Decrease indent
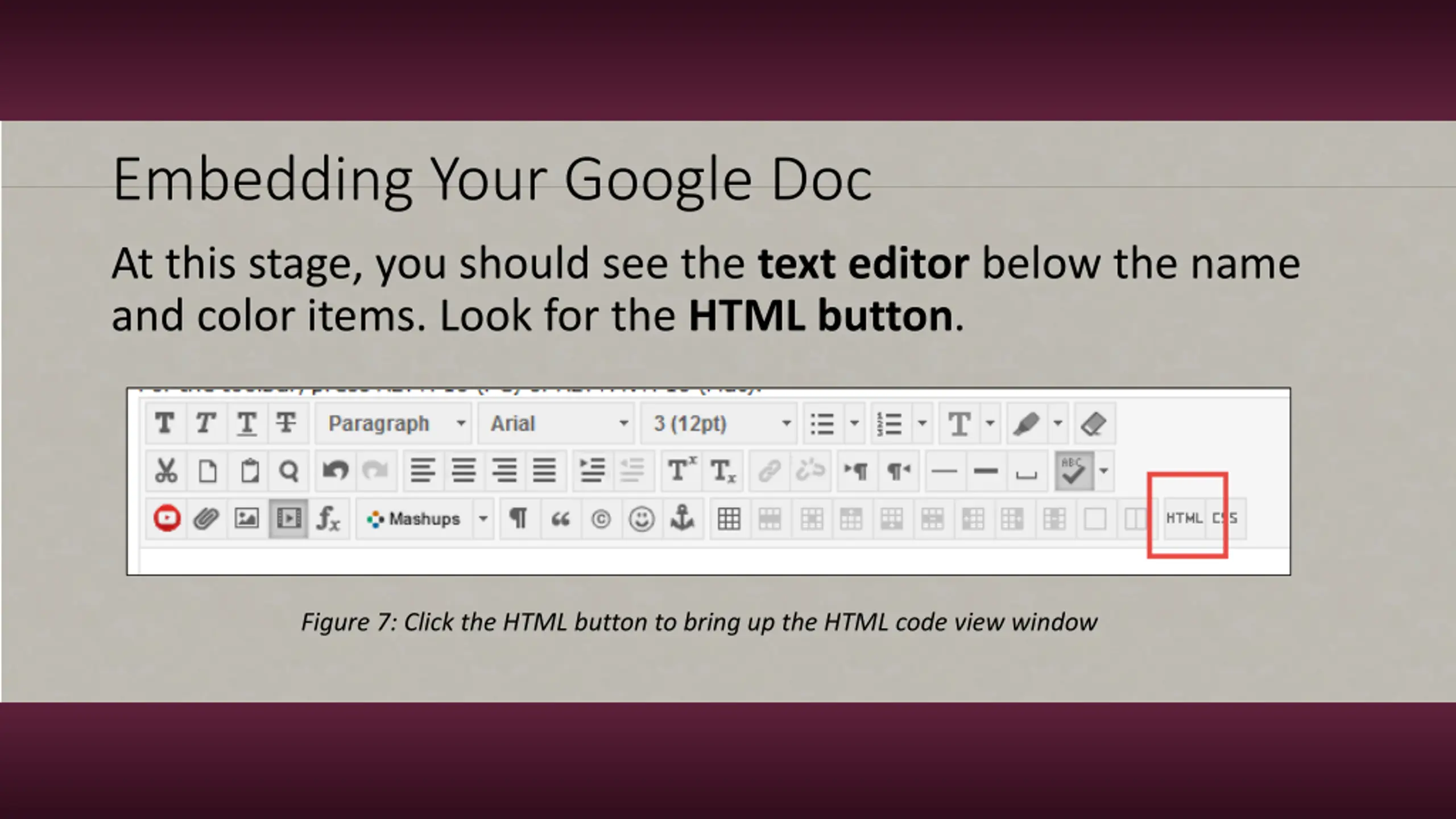 click(x=632, y=471)
